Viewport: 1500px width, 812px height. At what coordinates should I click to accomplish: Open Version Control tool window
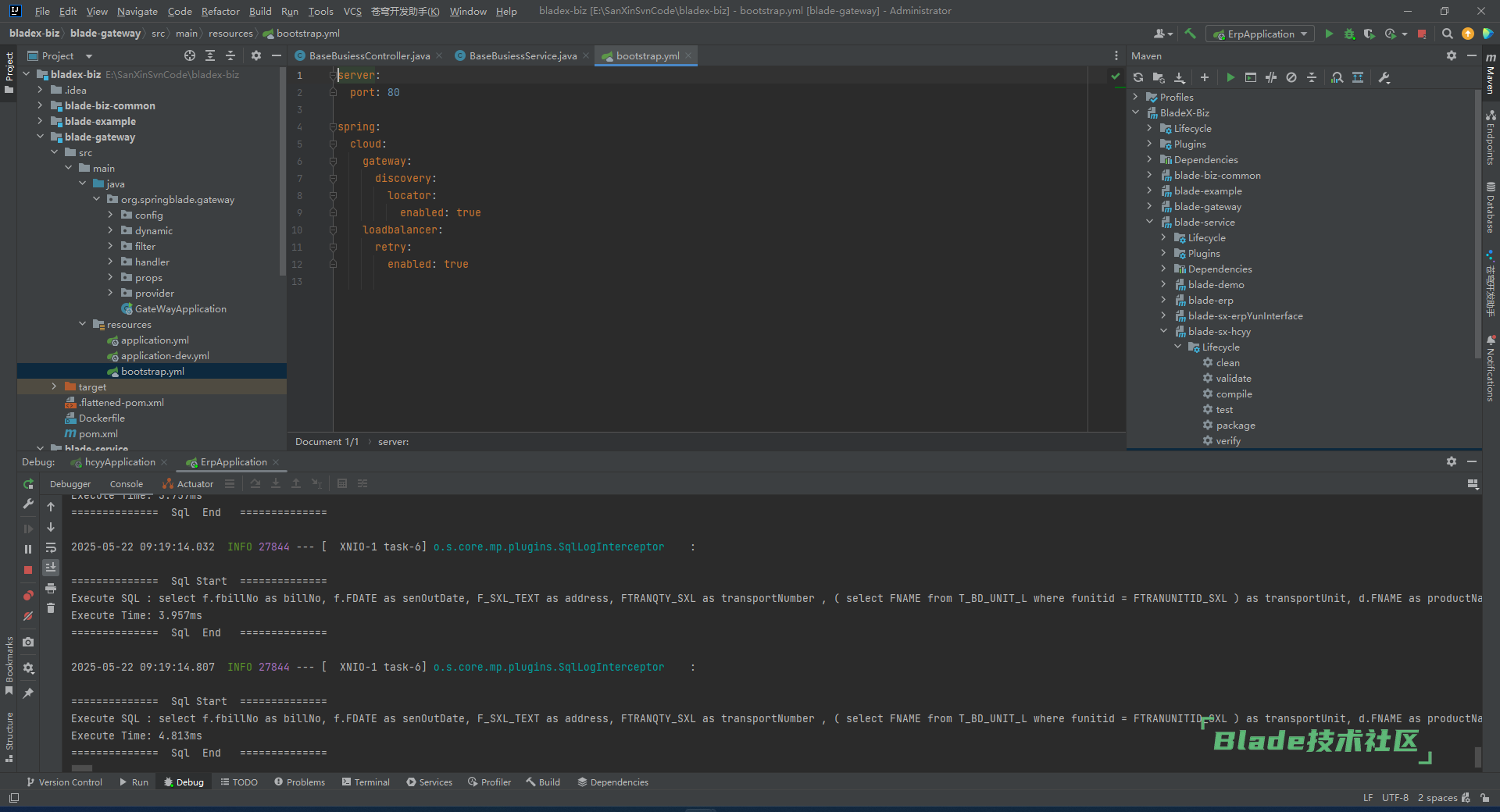[x=64, y=782]
